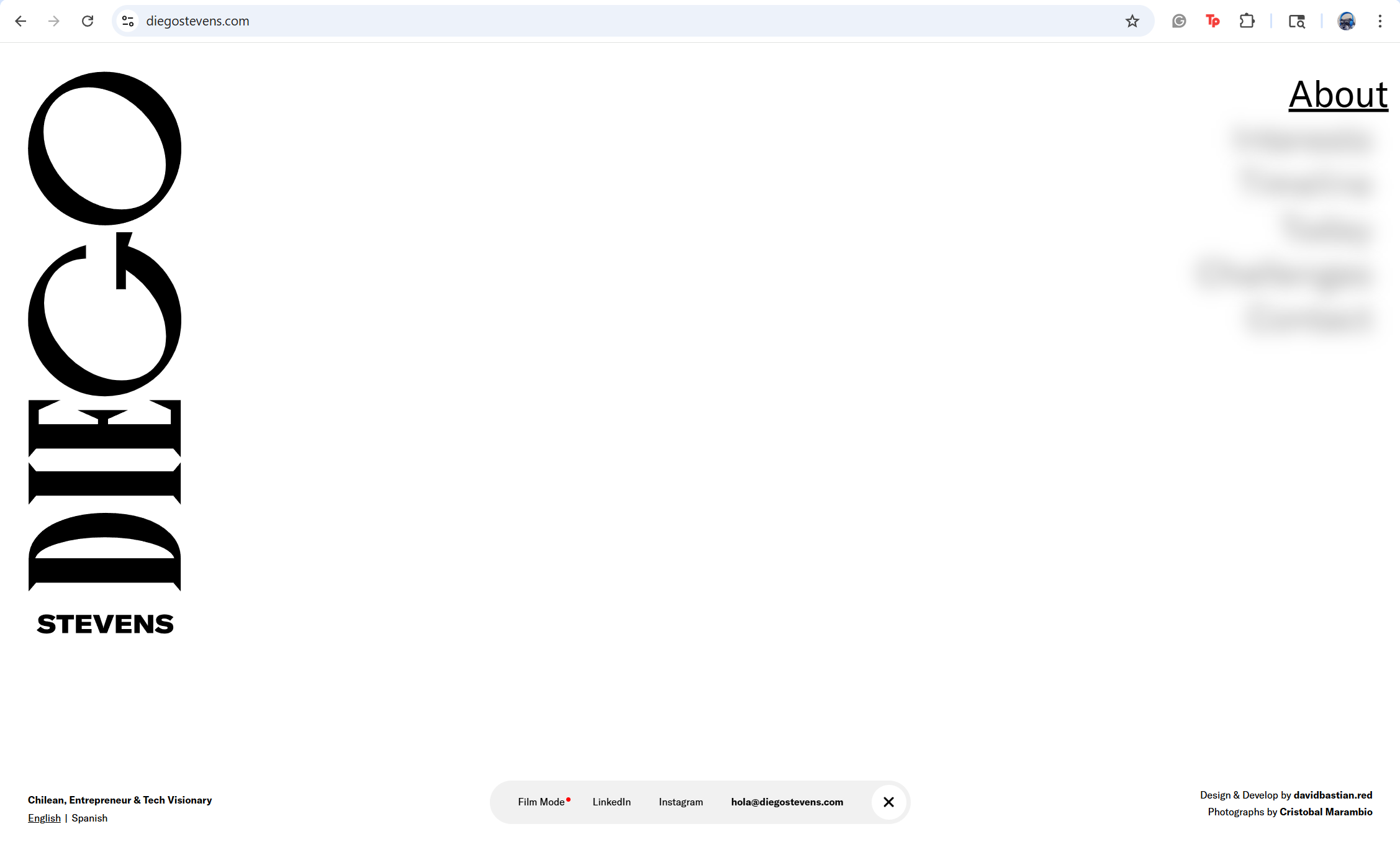Viewport: 1400px width, 847px height.
Task: Open Chrome three-dot menu
Action: point(1380,21)
